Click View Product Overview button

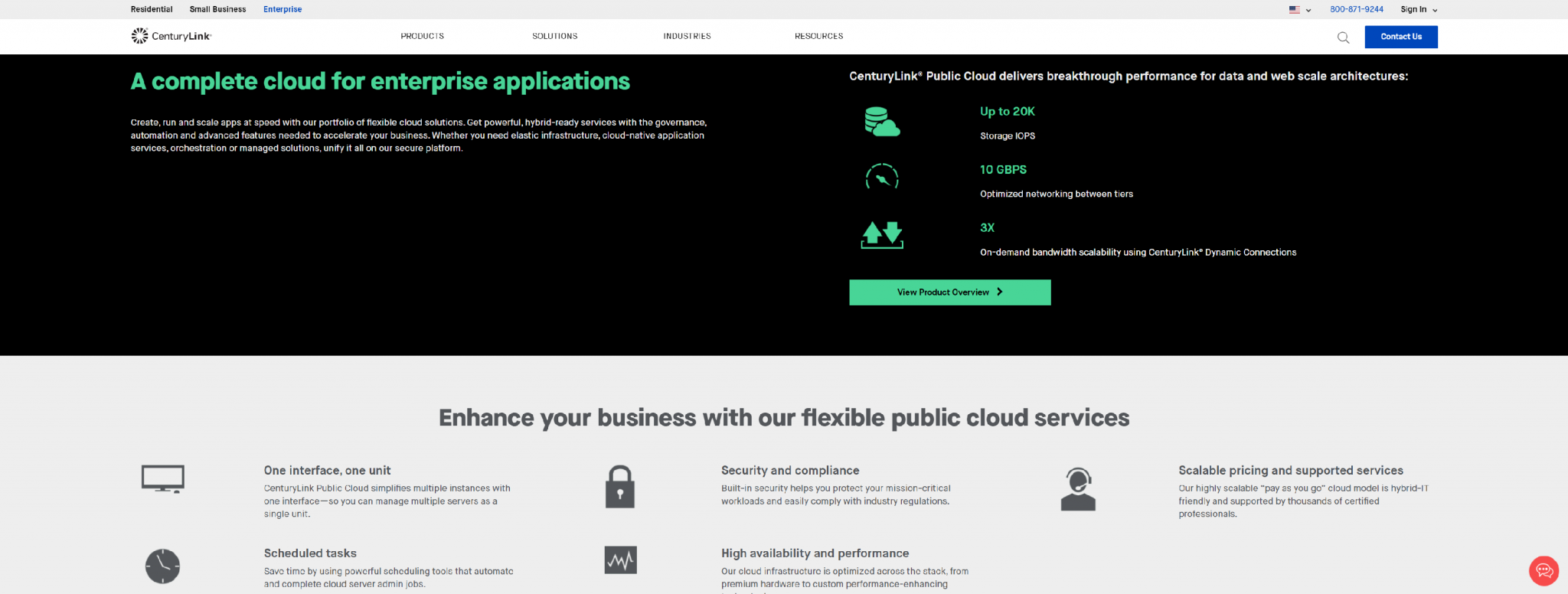click(x=950, y=292)
